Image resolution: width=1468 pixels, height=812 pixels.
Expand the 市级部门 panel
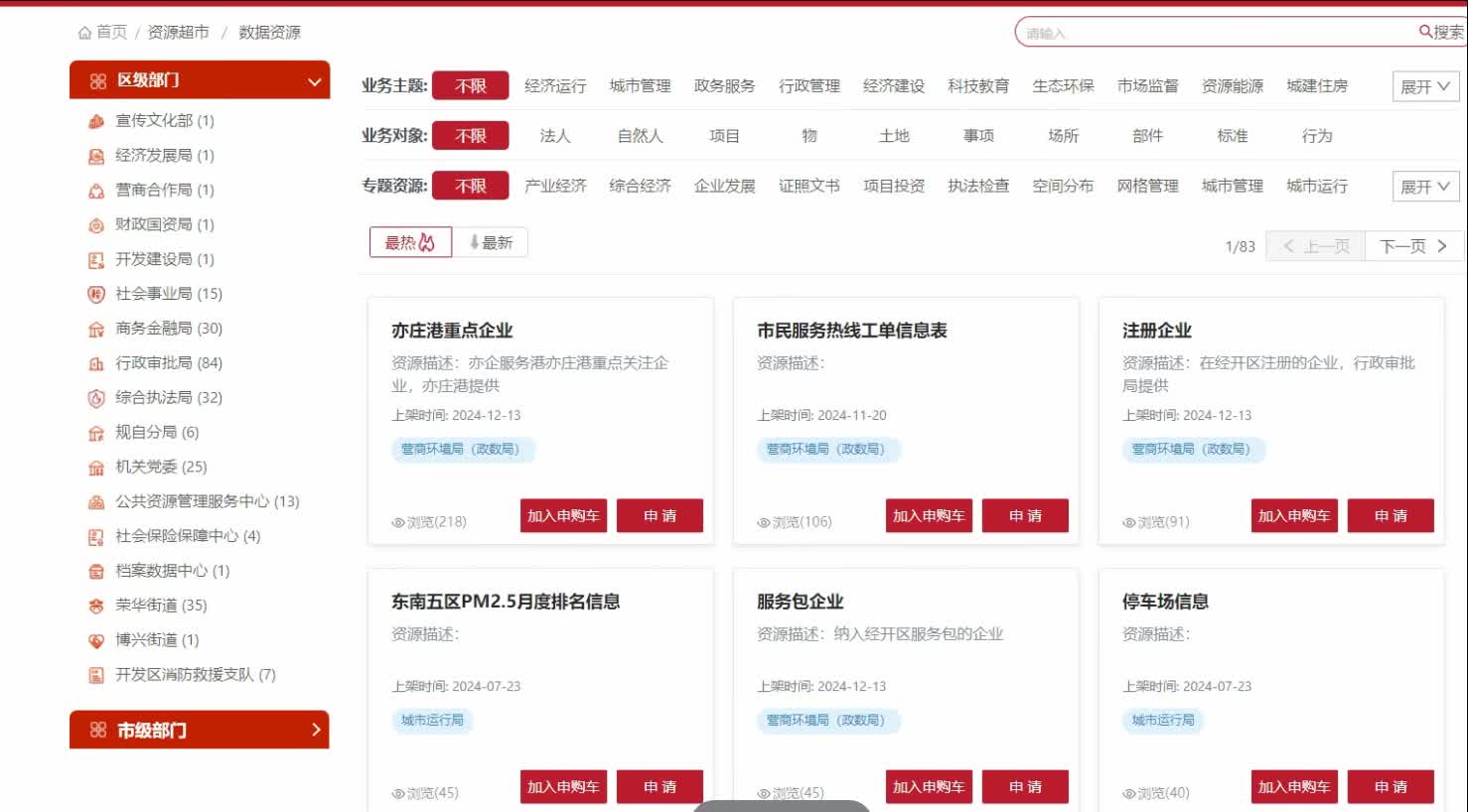coord(316,730)
